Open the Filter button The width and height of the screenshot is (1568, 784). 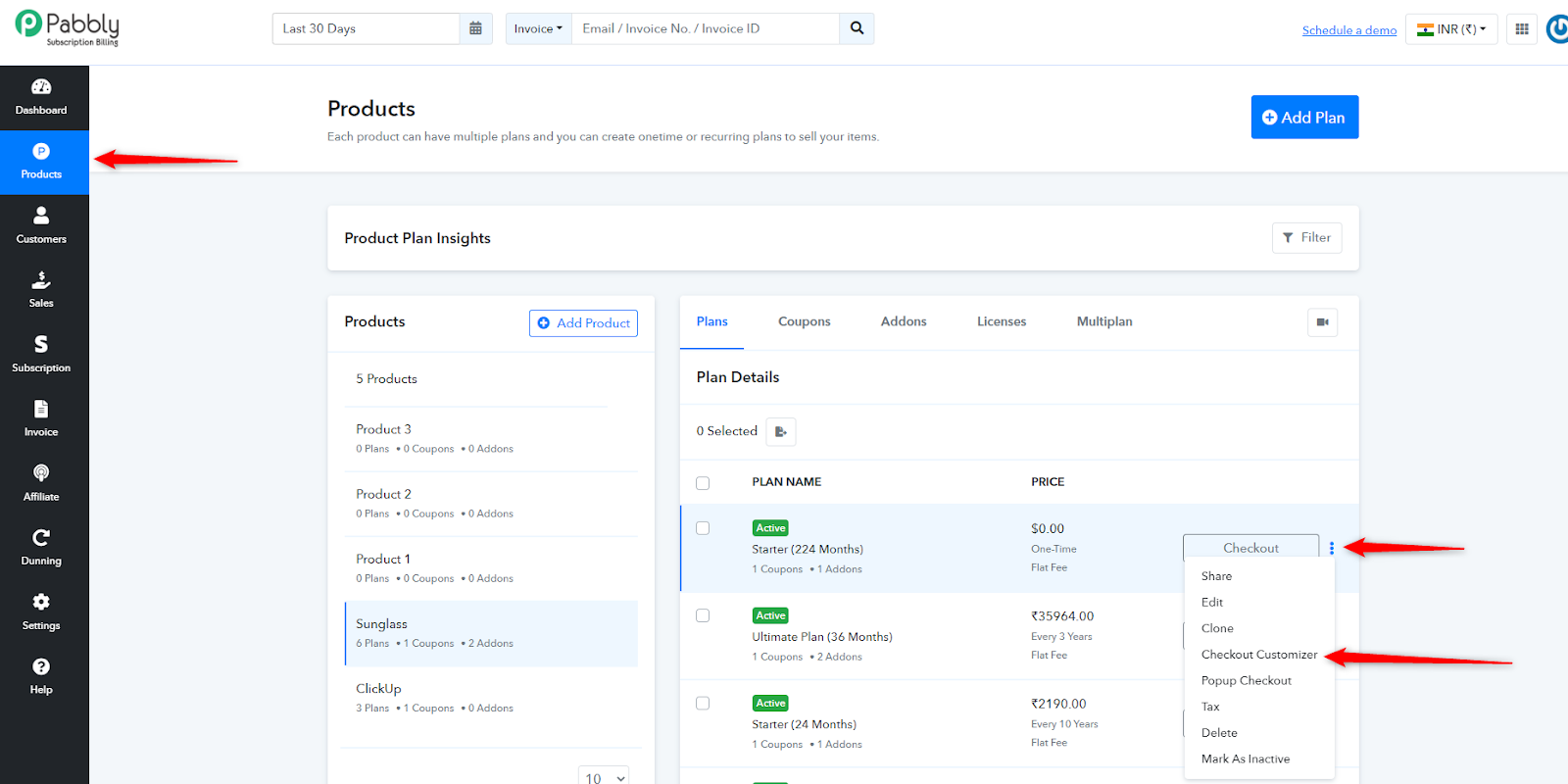(1306, 237)
